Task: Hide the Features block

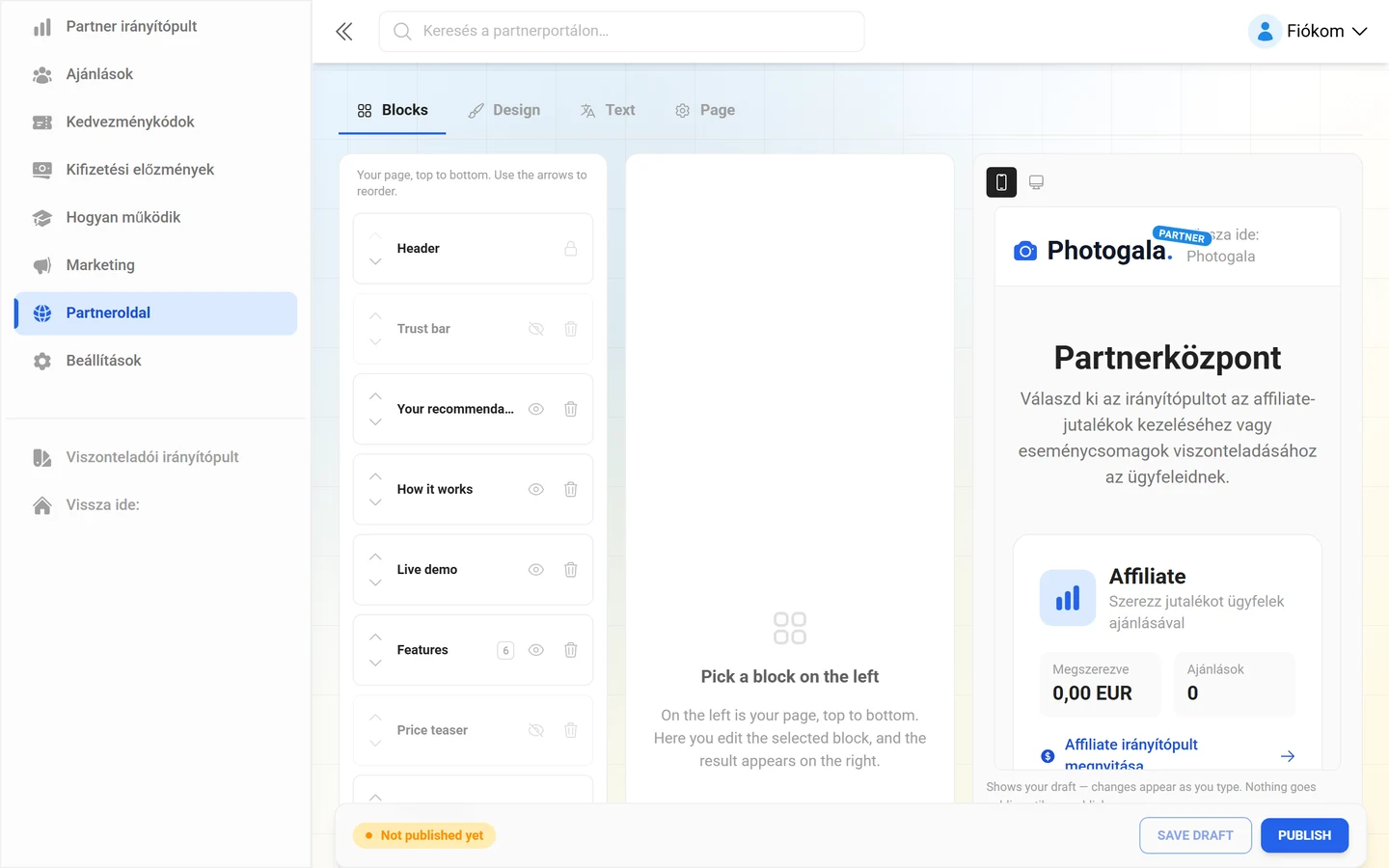Action: (x=536, y=650)
